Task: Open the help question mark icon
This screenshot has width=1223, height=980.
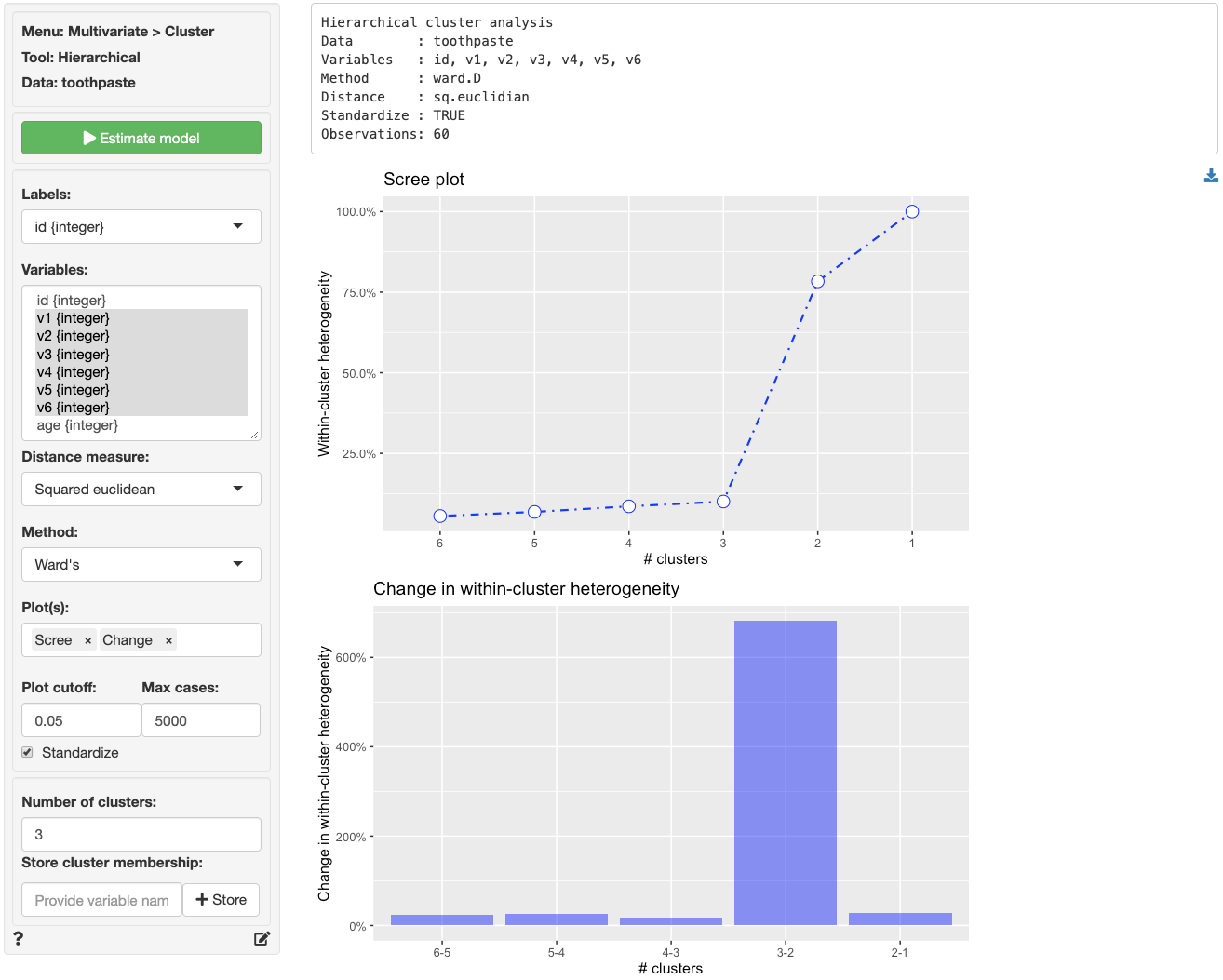Action: click(x=19, y=938)
